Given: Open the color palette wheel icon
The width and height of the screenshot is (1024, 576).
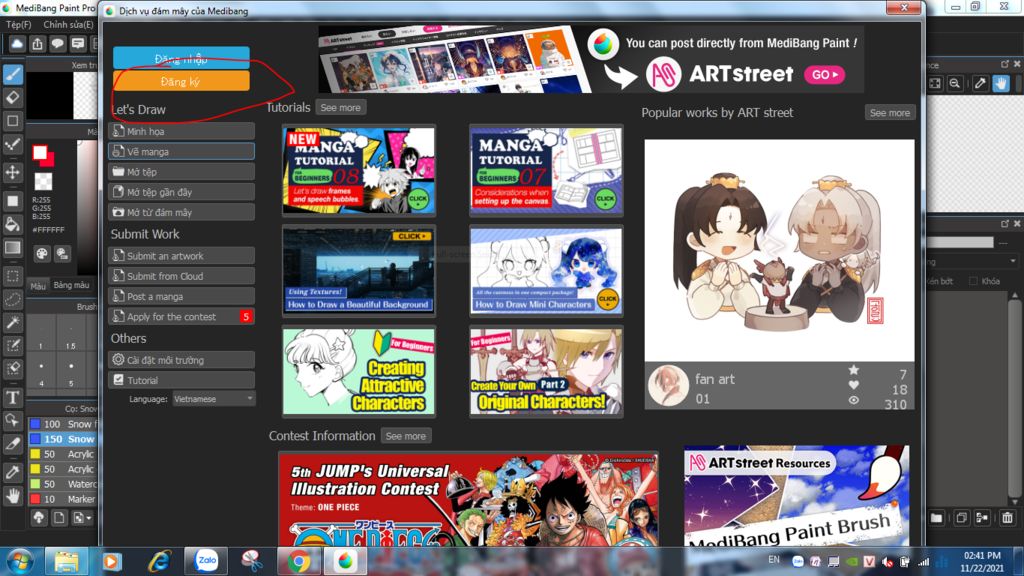Looking at the screenshot, I should (42, 253).
